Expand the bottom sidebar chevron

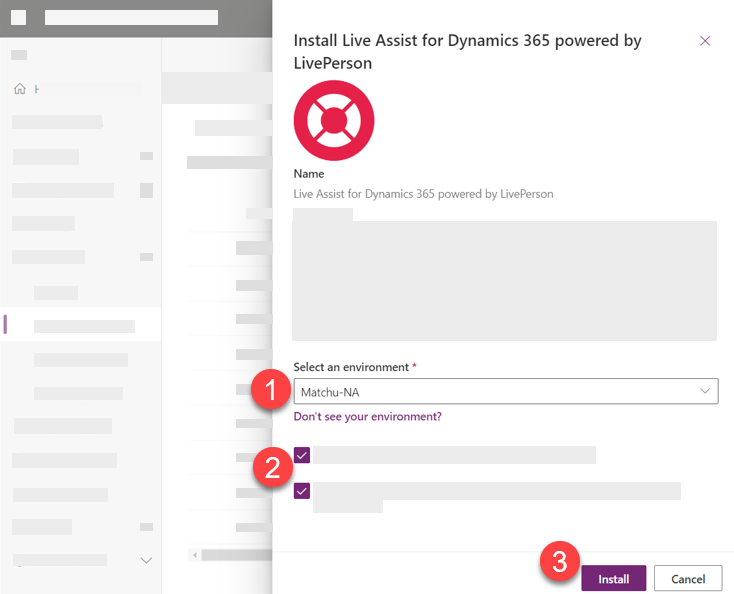[147, 560]
